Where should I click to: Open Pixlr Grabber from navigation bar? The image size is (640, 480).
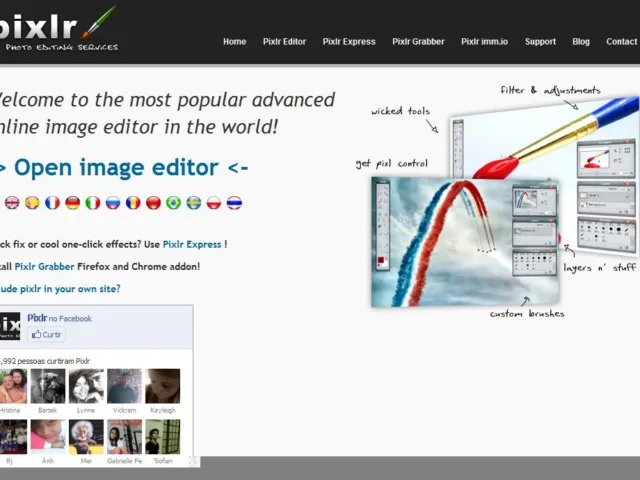pos(418,42)
